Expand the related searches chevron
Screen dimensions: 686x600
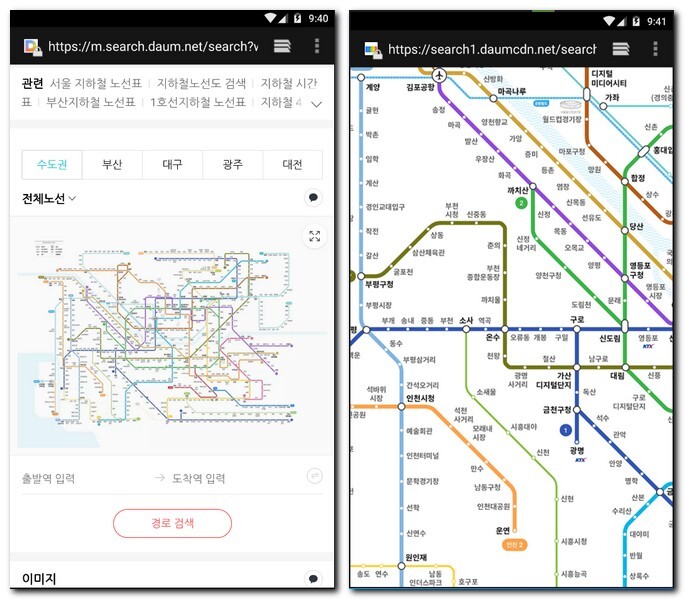point(317,103)
